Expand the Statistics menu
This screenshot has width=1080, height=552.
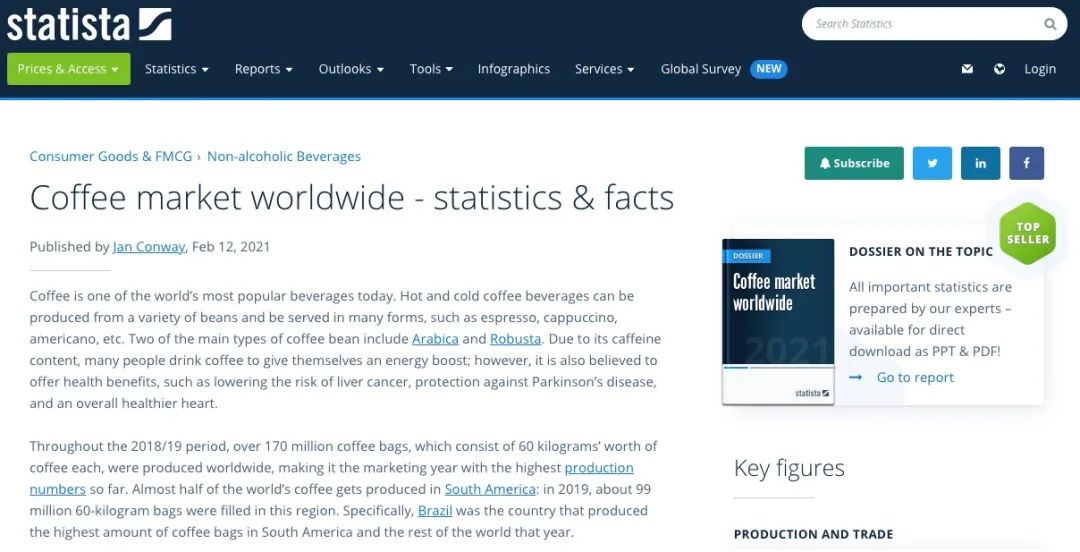point(176,69)
